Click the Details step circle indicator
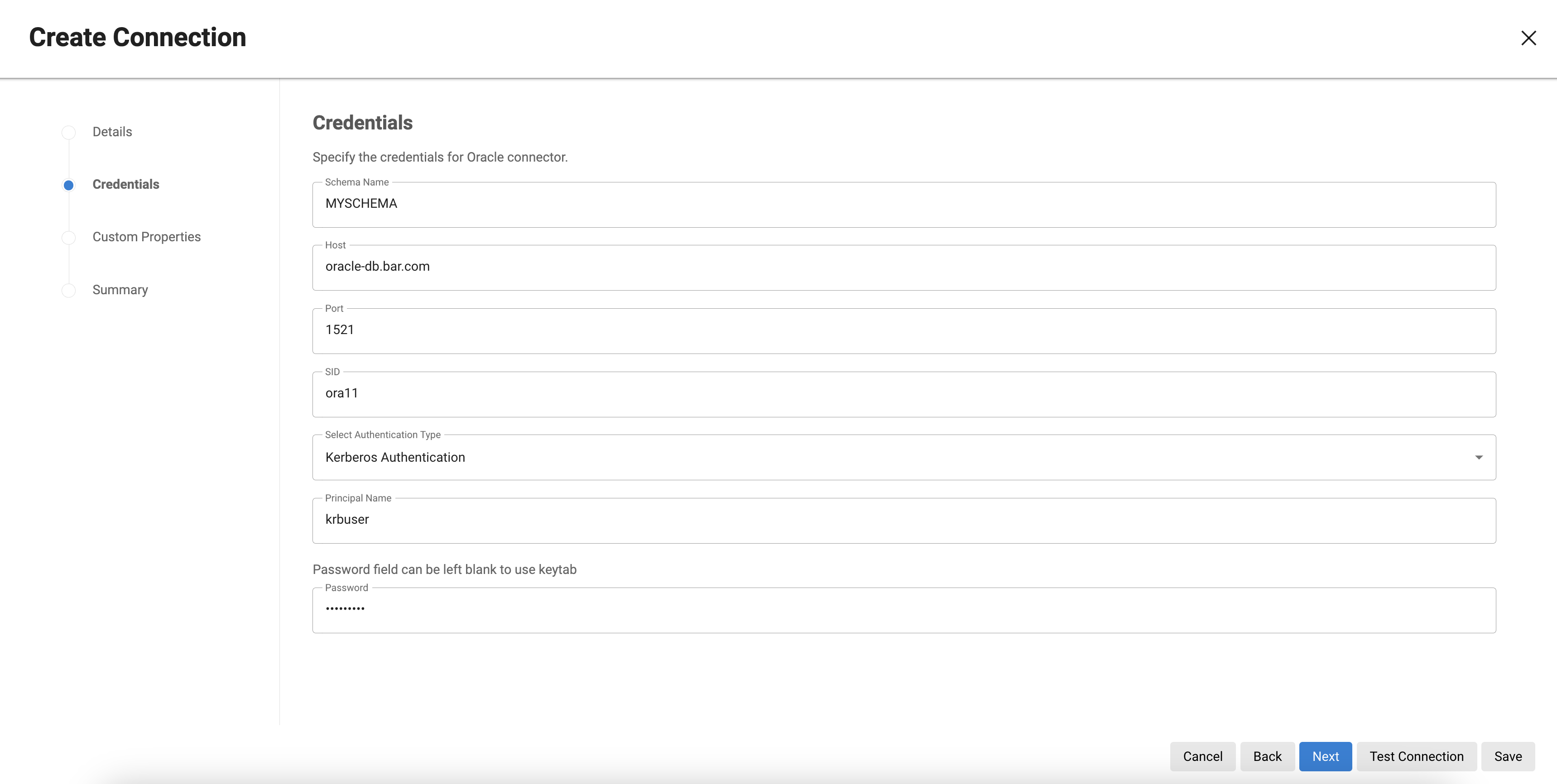1557x784 pixels. tap(69, 132)
